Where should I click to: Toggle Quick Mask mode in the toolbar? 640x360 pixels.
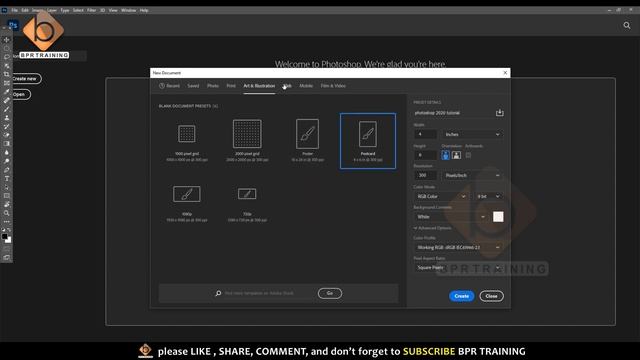7,249
